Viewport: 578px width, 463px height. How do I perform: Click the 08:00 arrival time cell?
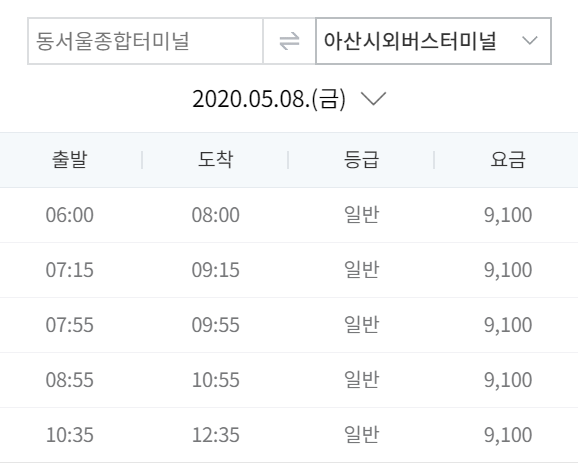(x=216, y=215)
